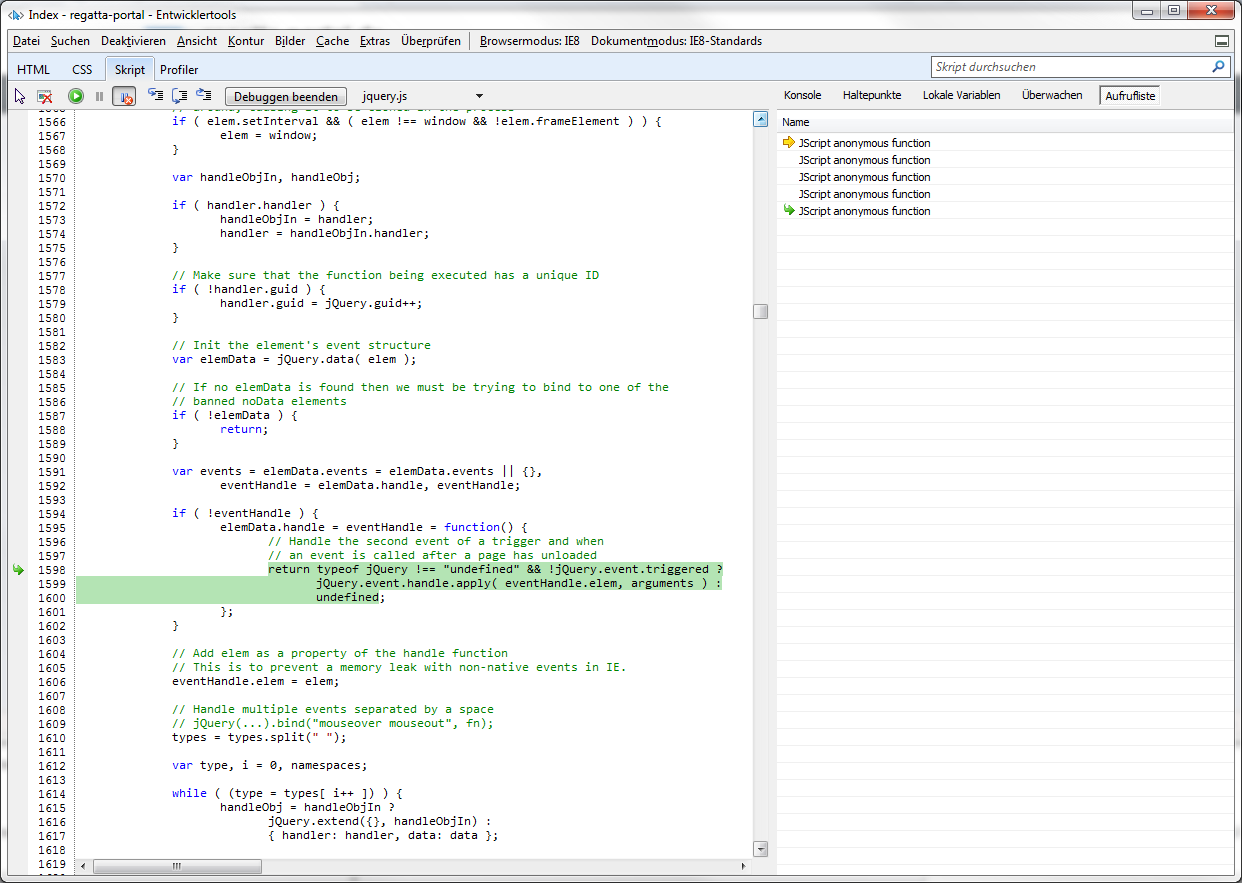
Task: Click the clear browser cache icon
Action: click(45, 96)
